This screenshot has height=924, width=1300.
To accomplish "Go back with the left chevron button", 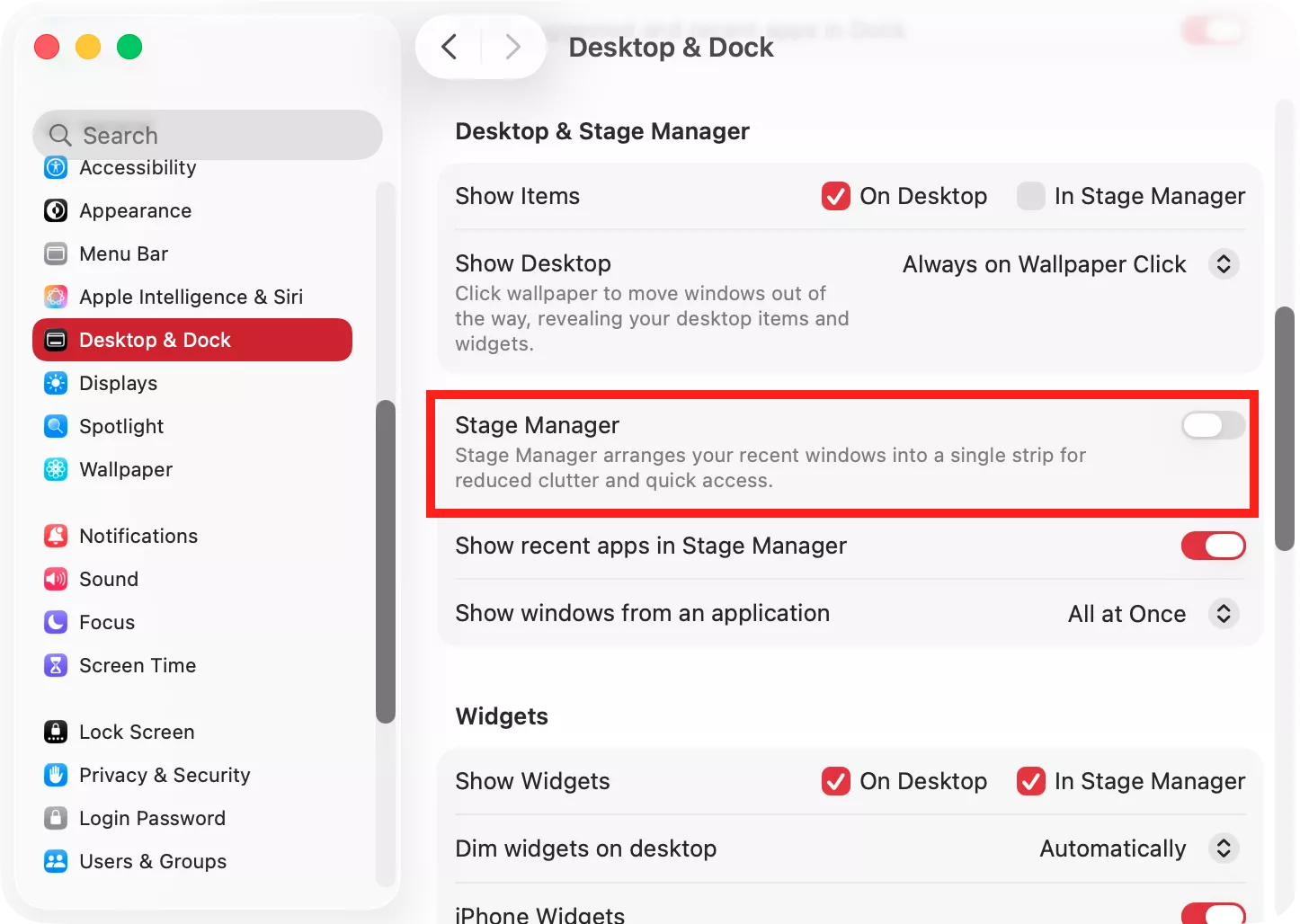I will pyautogui.click(x=450, y=47).
